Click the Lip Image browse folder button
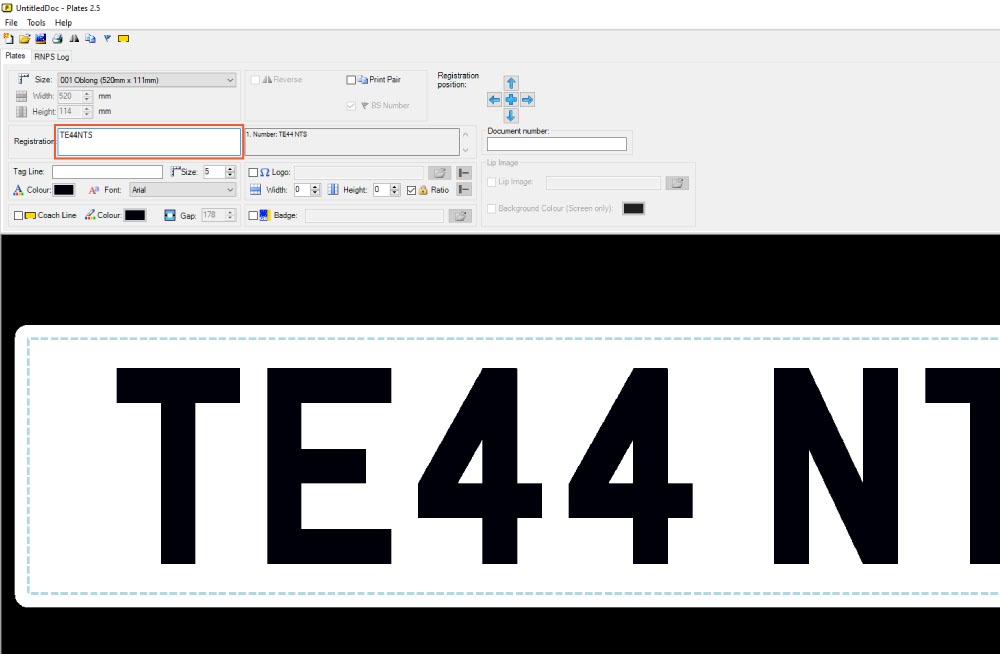The image size is (1000, 654). [677, 183]
